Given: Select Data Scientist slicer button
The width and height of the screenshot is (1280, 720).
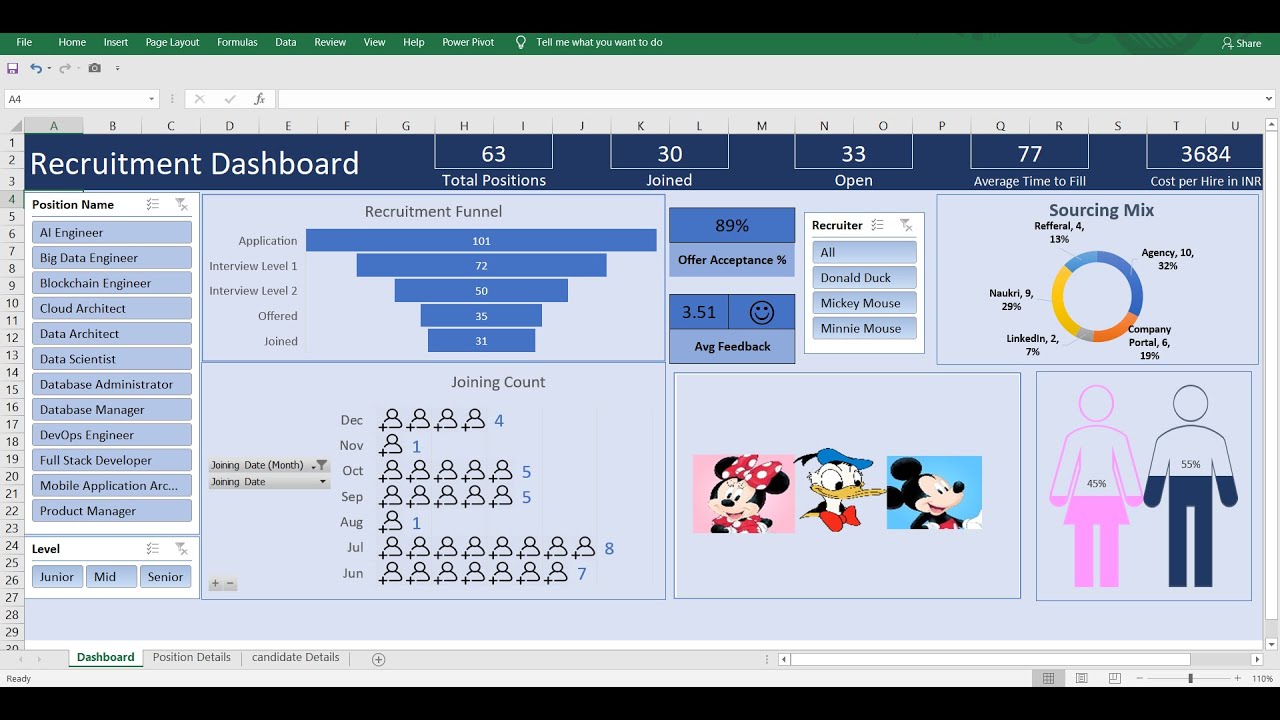Looking at the screenshot, I should click(x=111, y=359).
